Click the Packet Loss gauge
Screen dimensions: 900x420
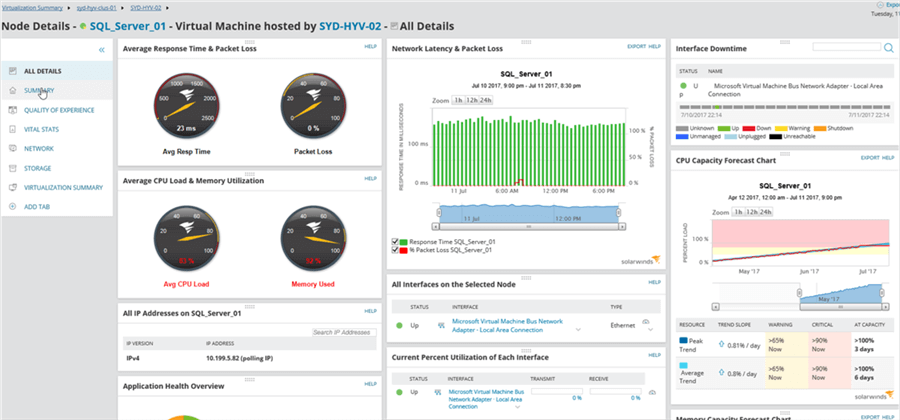click(313, 107)
